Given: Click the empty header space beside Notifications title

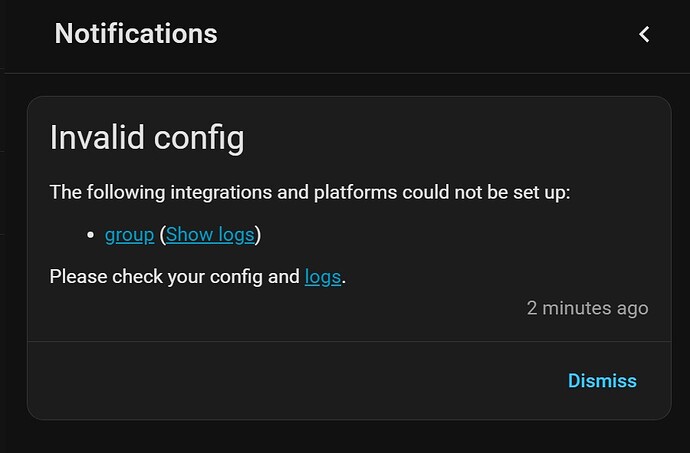Looking at the screenshot, I should click(420, 34).
